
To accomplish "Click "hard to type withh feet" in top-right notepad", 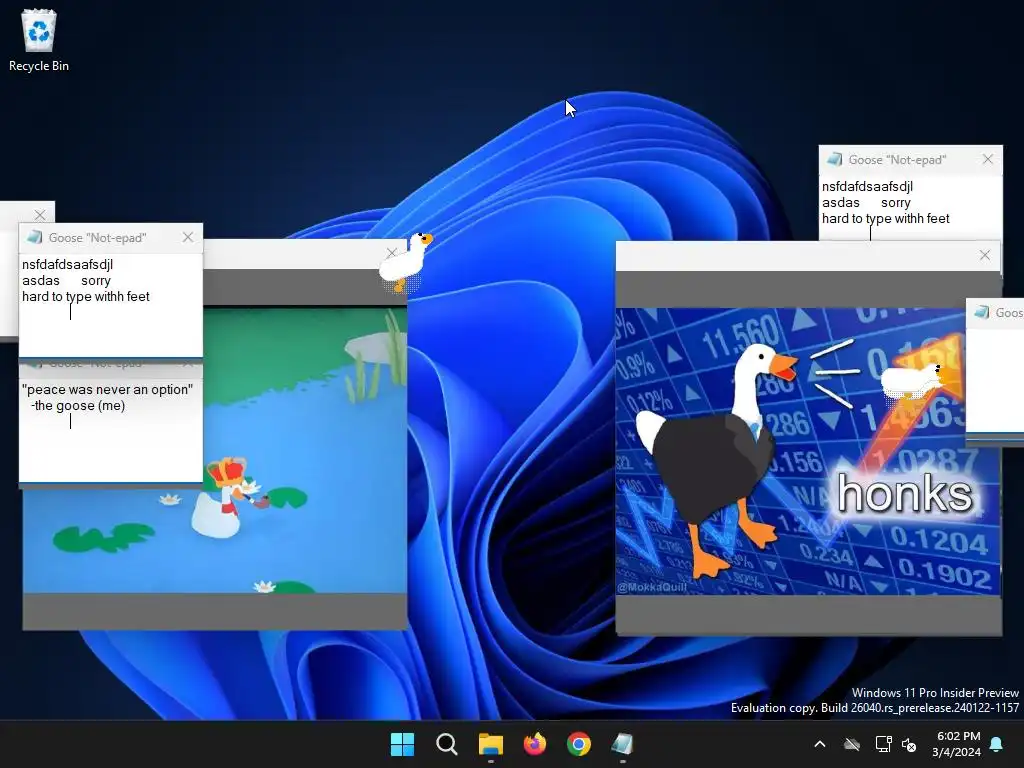I will [x=886, y=219].
